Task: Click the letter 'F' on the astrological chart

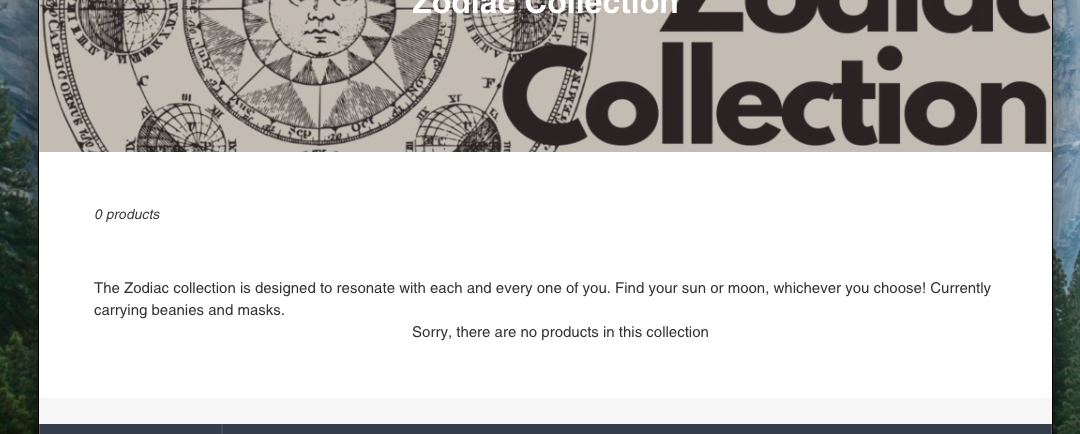Action: (489, 84)
